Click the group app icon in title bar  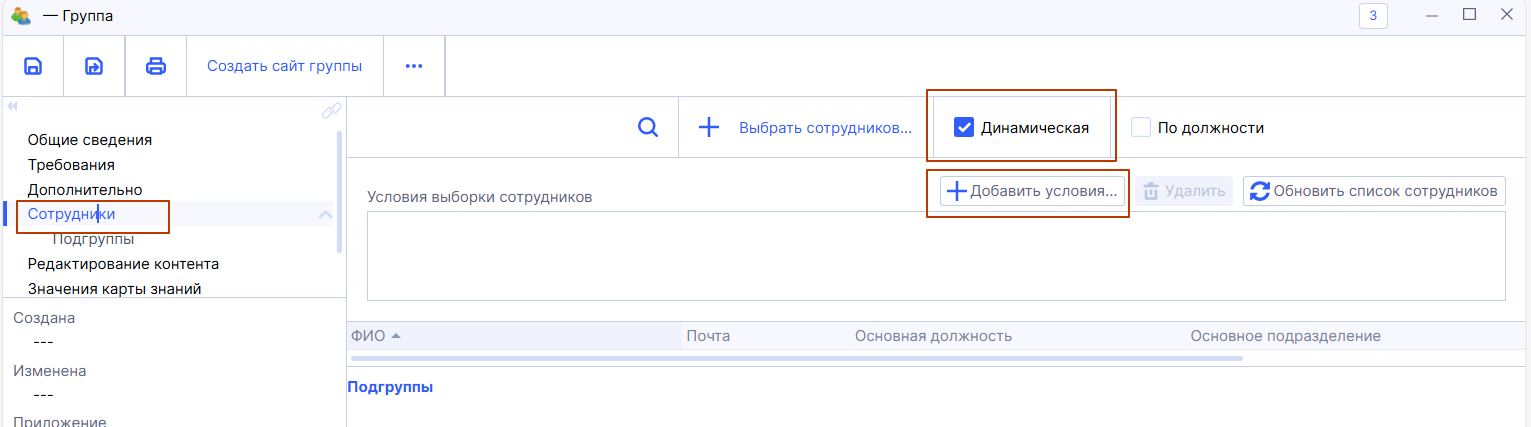[20, 15]
